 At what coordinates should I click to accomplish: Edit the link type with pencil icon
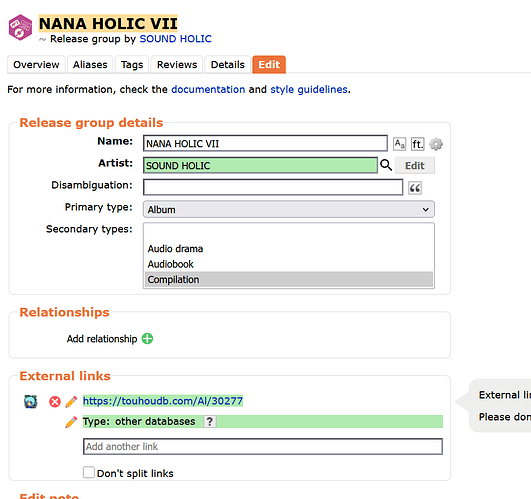pyautogui.click(x=71, y=422)
